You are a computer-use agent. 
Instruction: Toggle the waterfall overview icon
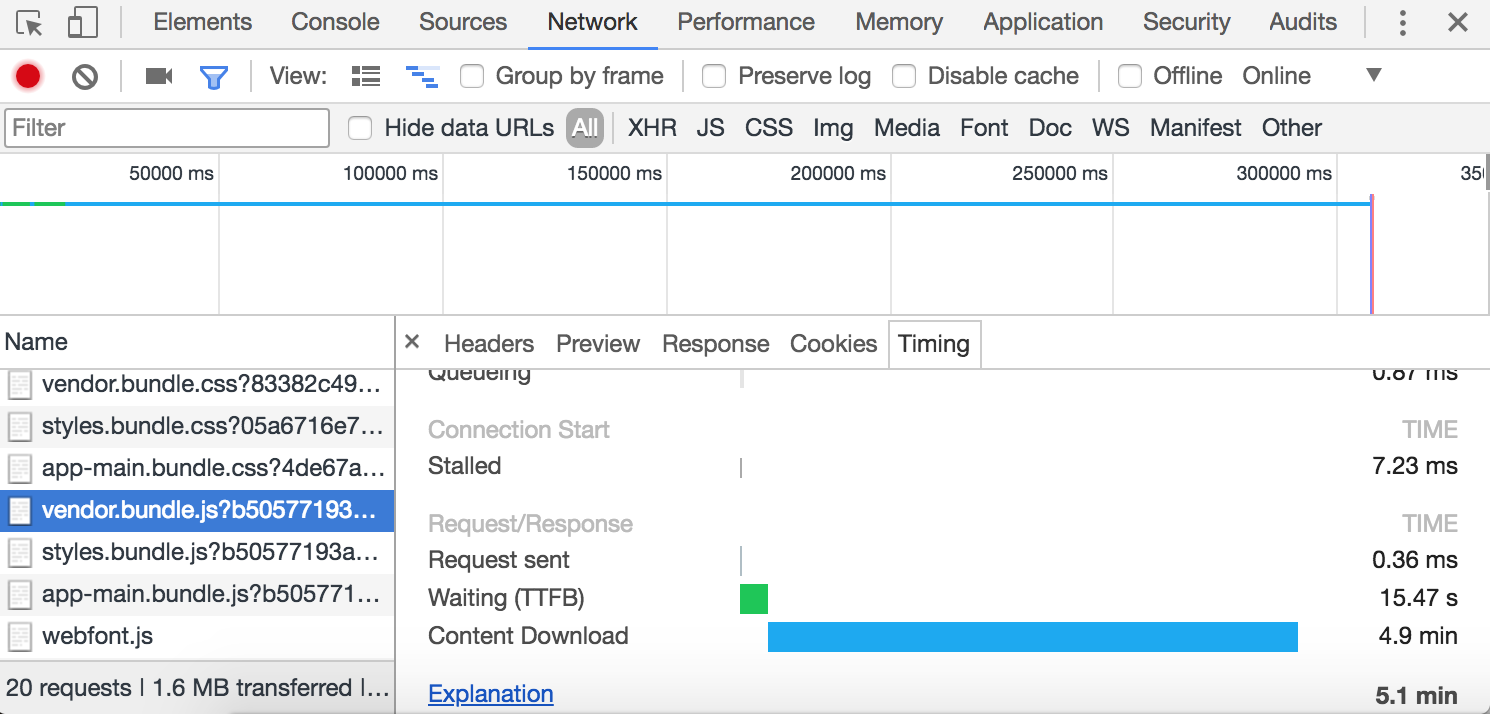pyautogui.click(x=422, y=75)
